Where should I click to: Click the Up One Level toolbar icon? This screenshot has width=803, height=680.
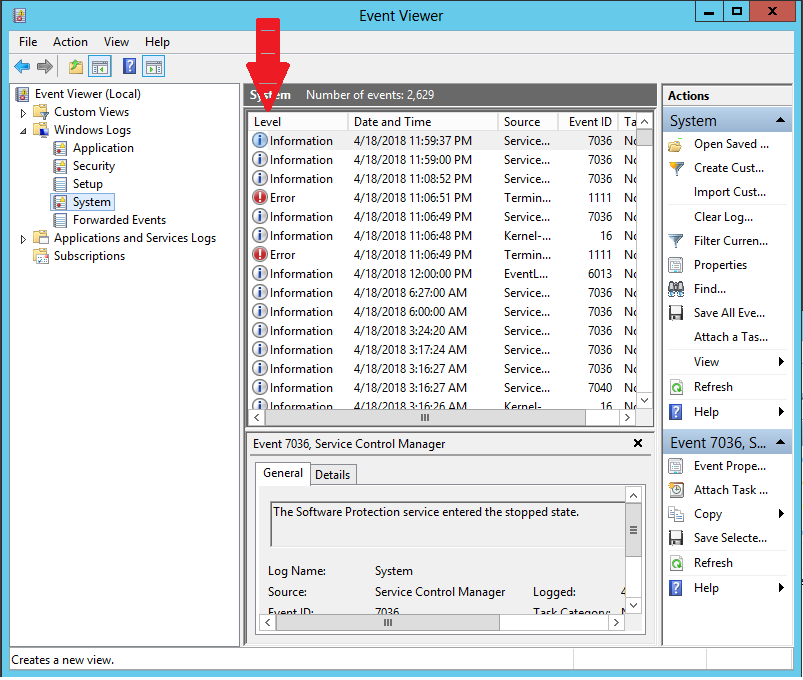[76, 67]
